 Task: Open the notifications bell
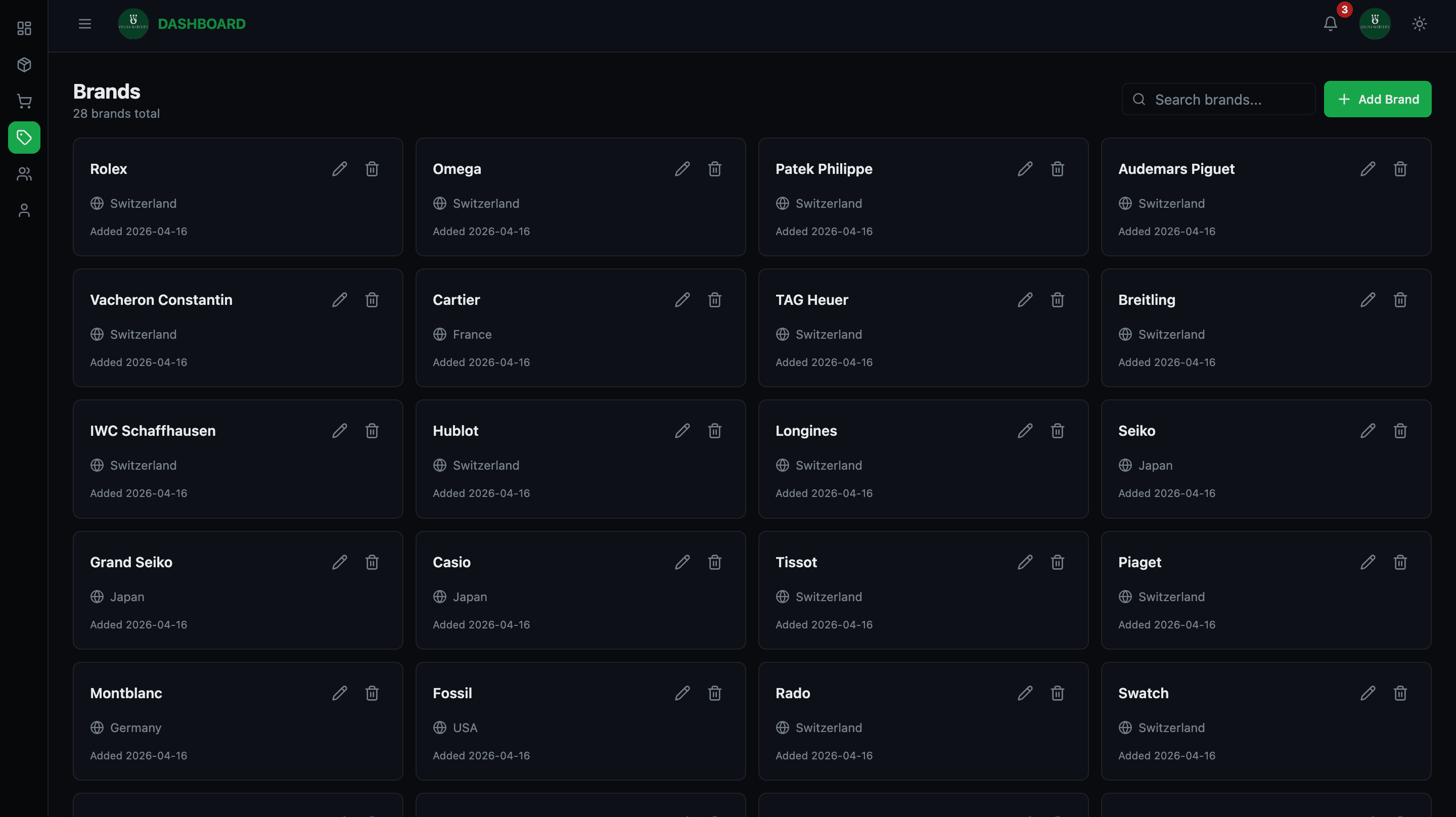(x=1330, y=24)
